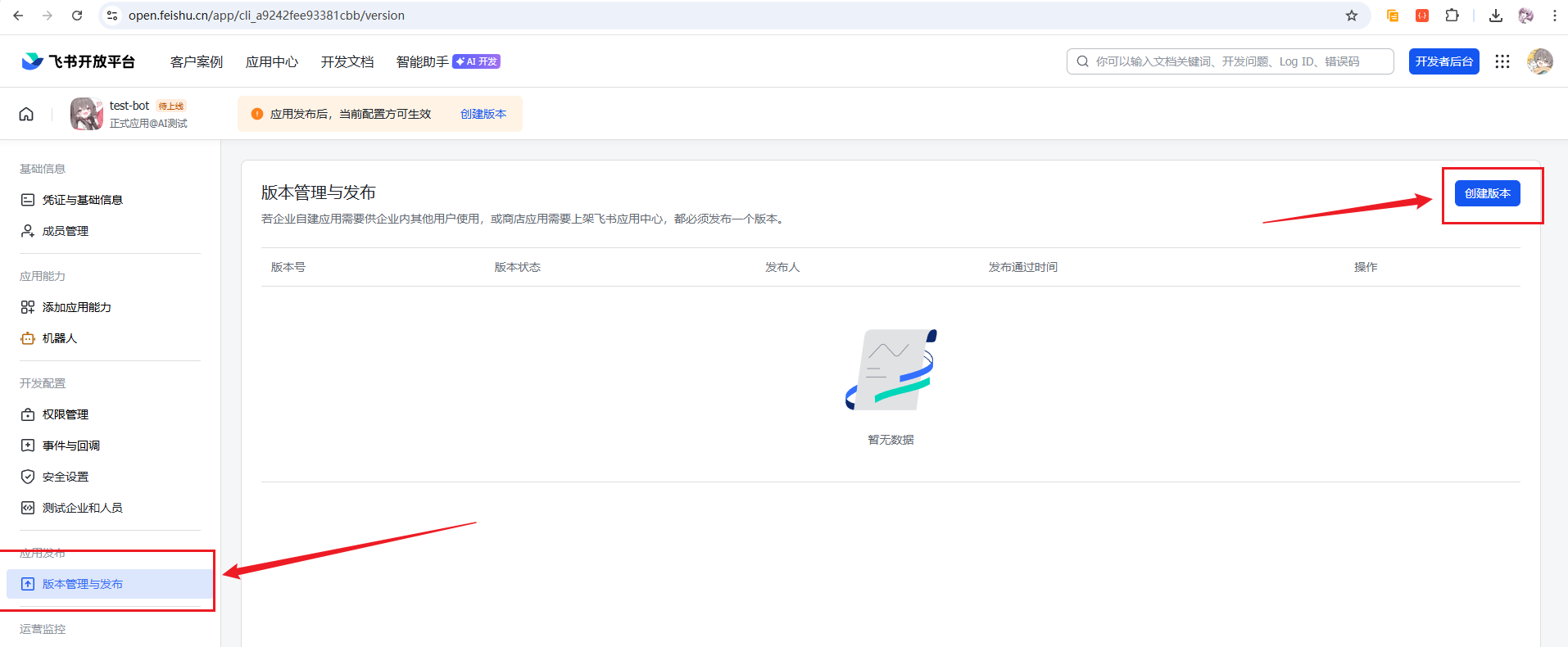
Task: Open the browser extensions puzzle icon
Action: (1452, 16)
